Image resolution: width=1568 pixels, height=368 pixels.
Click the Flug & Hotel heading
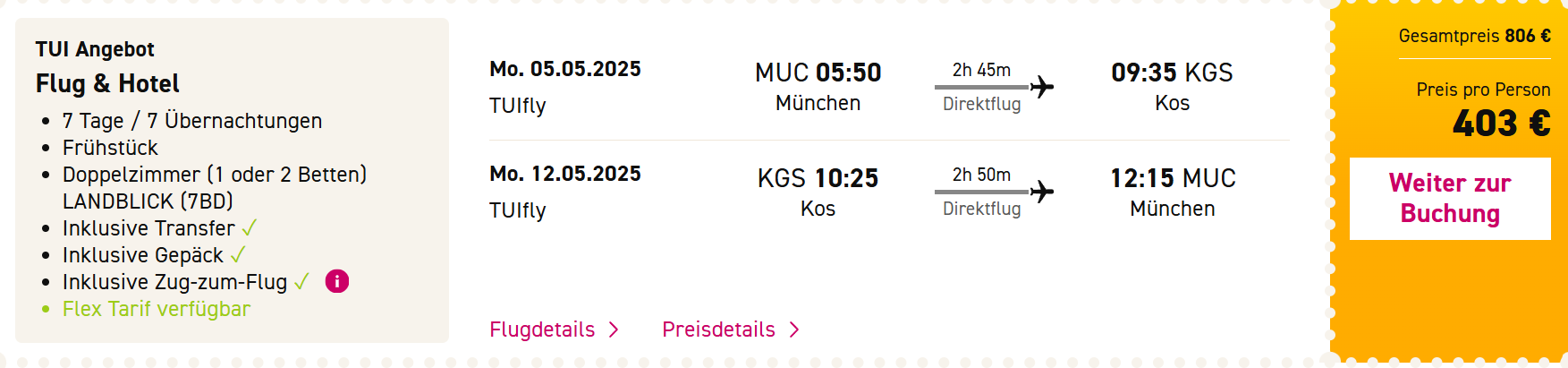click(x=107, y=83)
